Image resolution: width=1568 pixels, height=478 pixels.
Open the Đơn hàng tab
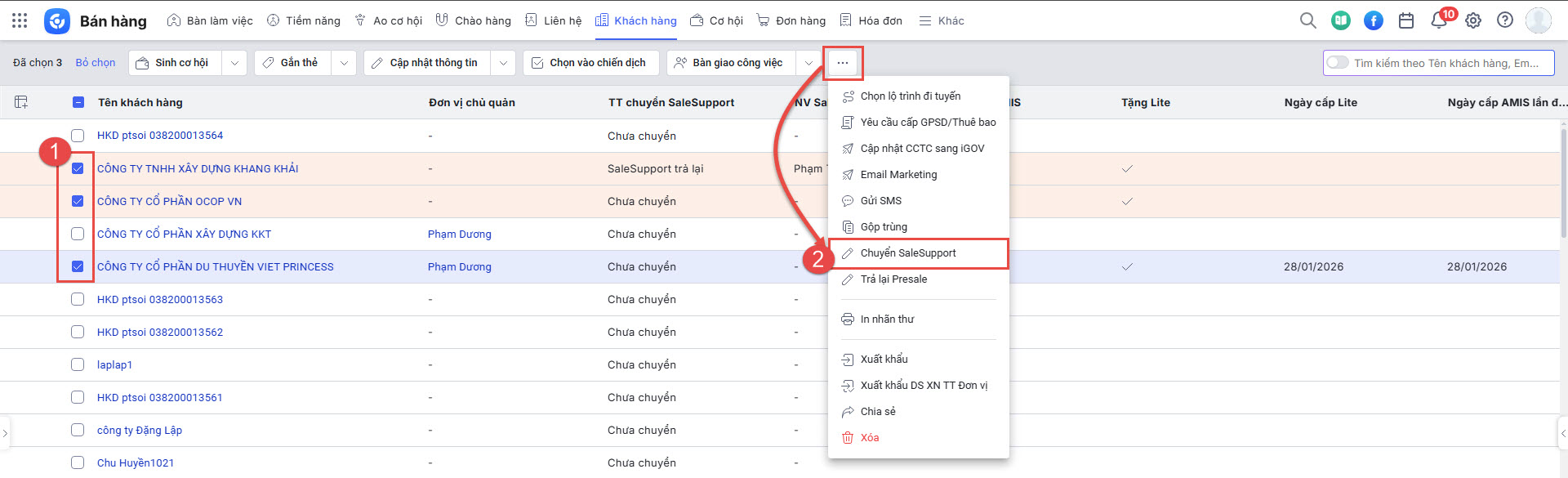[791, 20]
